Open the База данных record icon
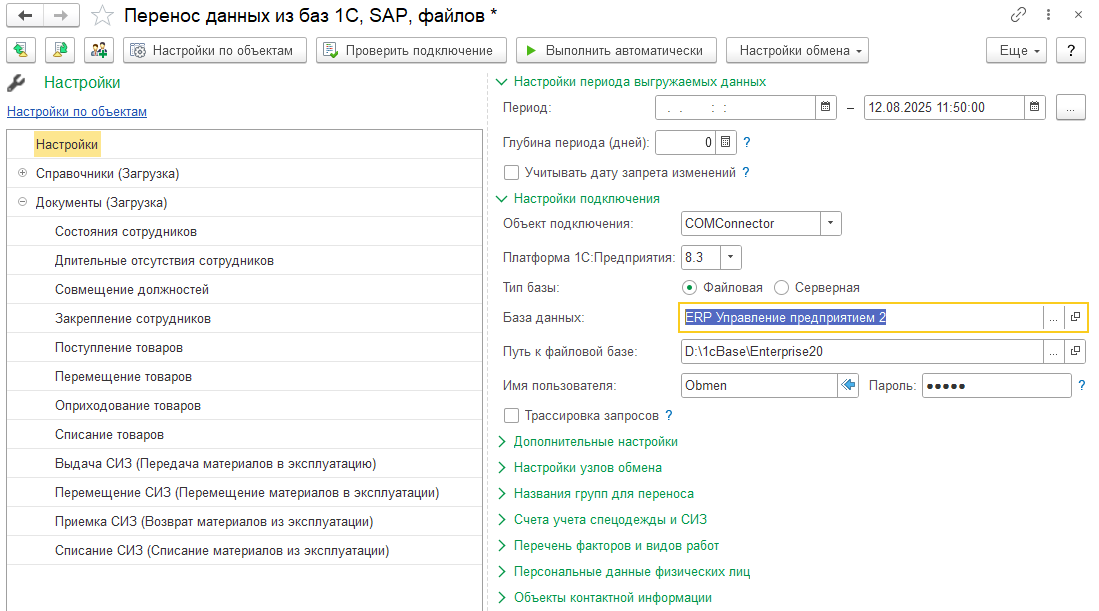1099x611 pixels. [x=1075, y=317]
